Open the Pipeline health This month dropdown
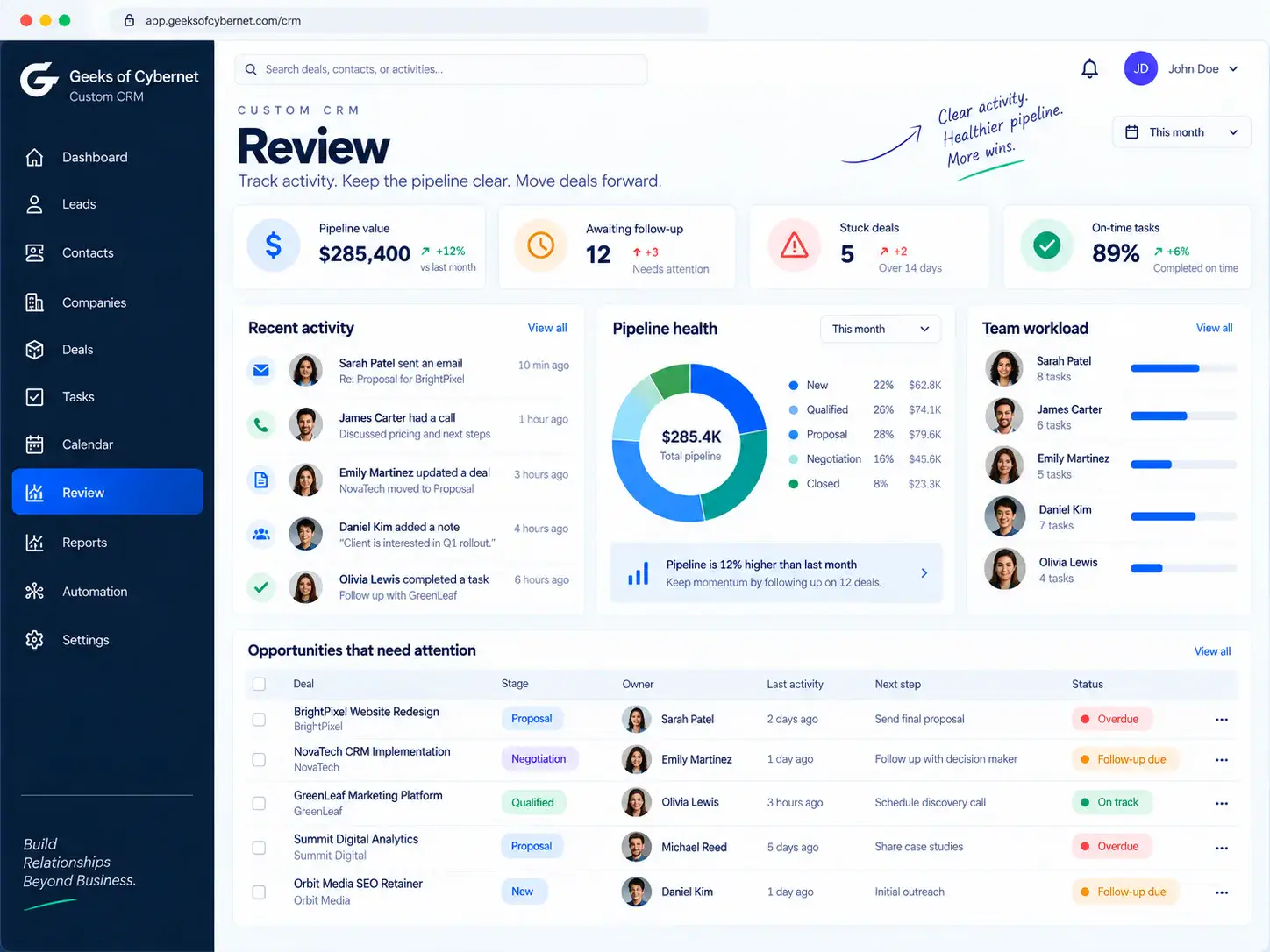The height and width of the screenshot is (952, 1270). 881,329
